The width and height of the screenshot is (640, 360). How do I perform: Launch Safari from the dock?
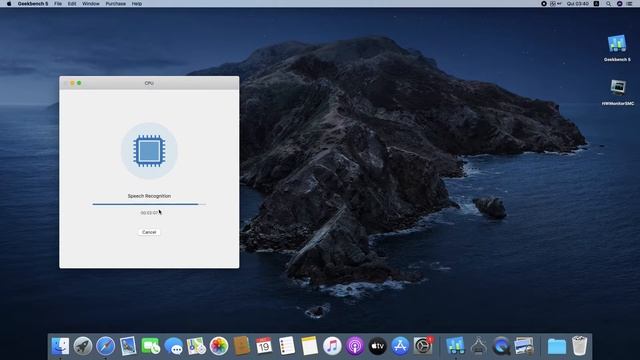coord(105,346)
